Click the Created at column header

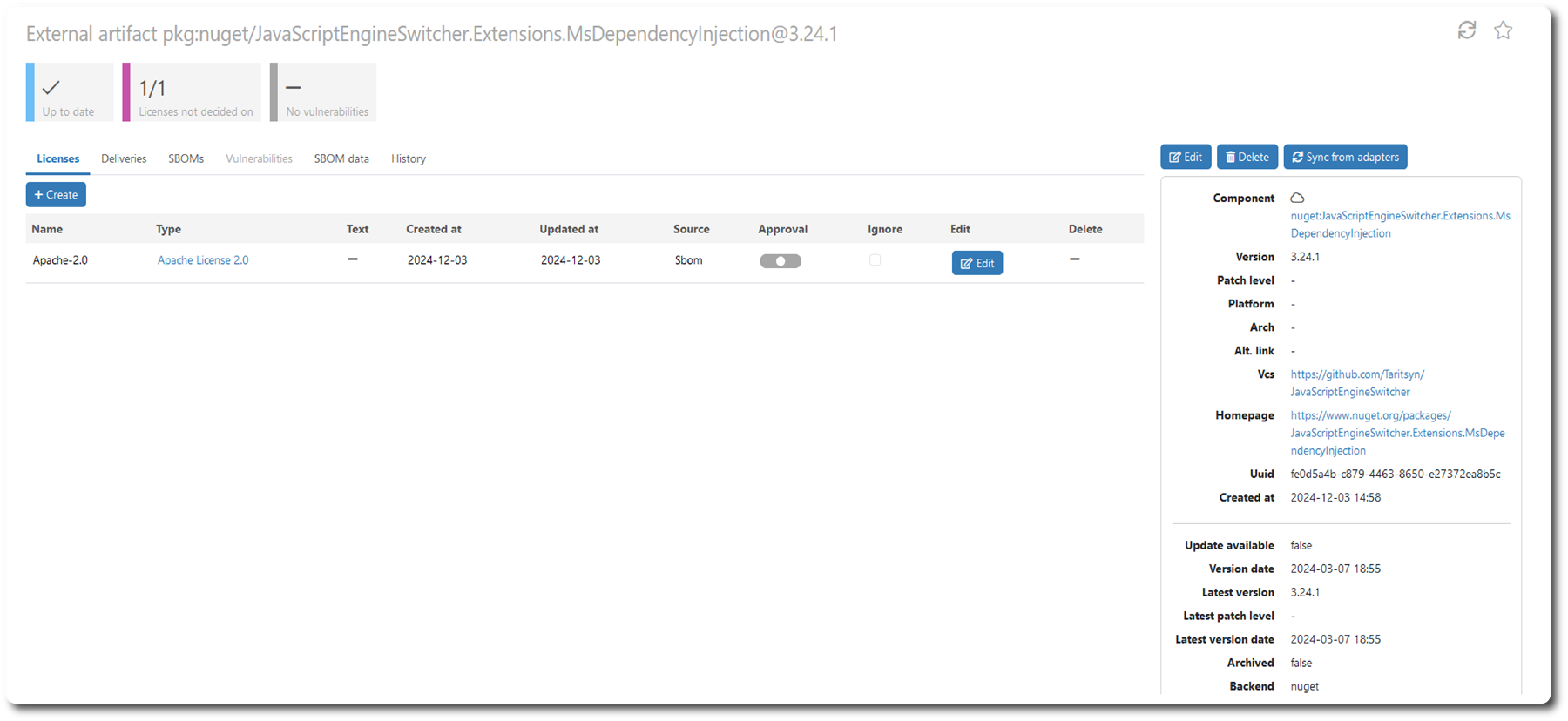coord(434,229)
